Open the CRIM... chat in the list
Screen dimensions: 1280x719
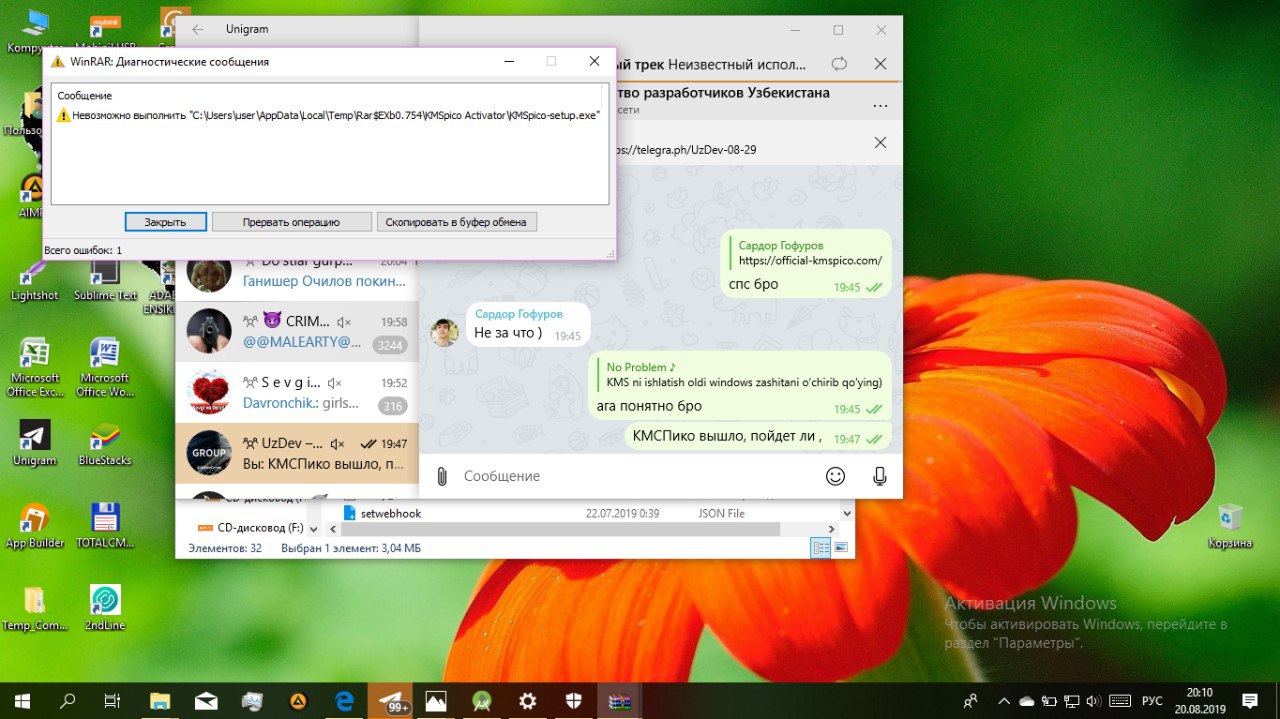click(297, 331)
